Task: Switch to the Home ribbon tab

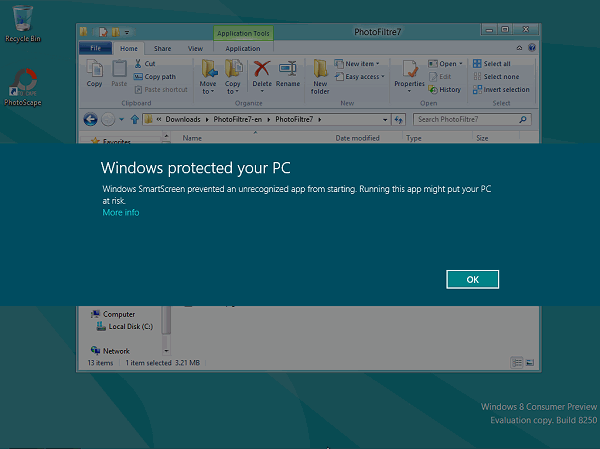Action: pyautogui.click(x=129, y=49)
